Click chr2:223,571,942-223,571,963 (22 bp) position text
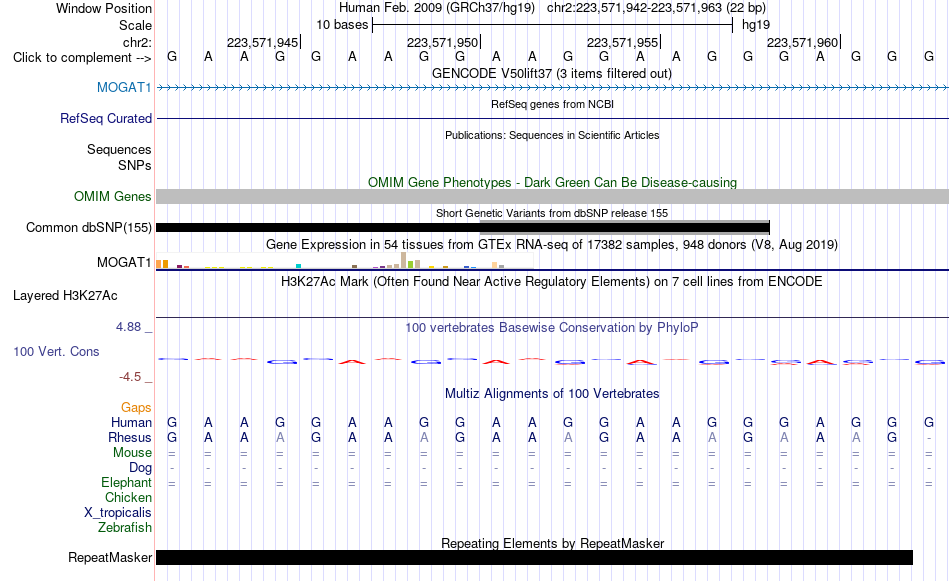The height and width of the screenshot is (581, 950). [656, 8]
